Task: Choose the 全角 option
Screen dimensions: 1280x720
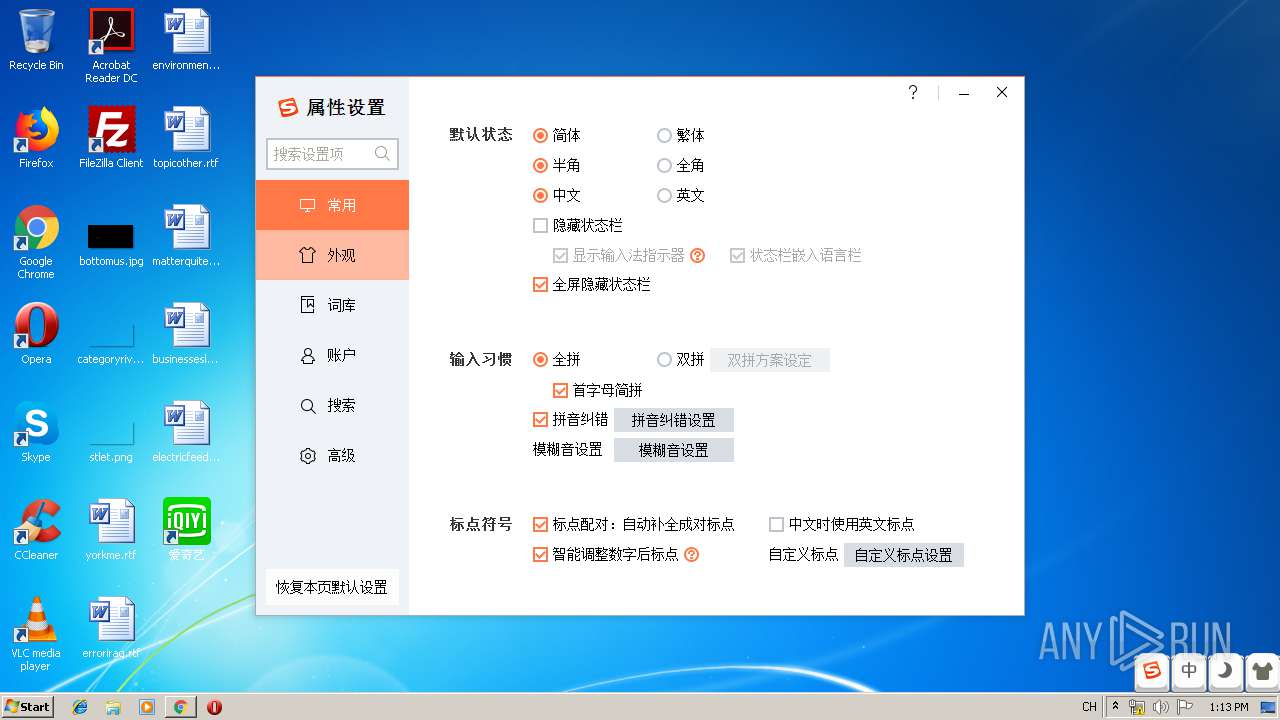Action: pos(664,165)
